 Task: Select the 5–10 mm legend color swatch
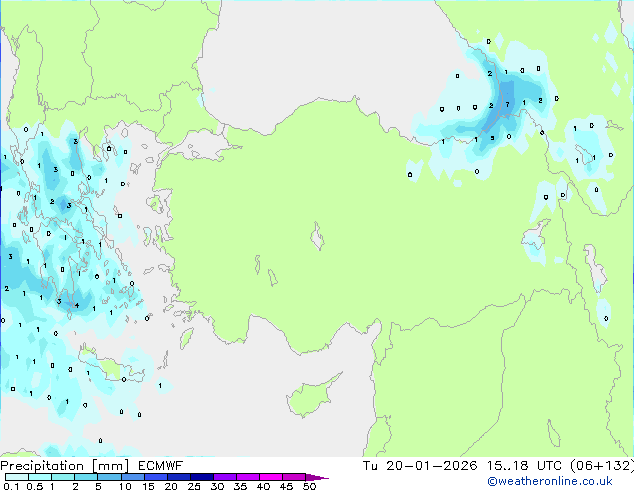[109, 477]
